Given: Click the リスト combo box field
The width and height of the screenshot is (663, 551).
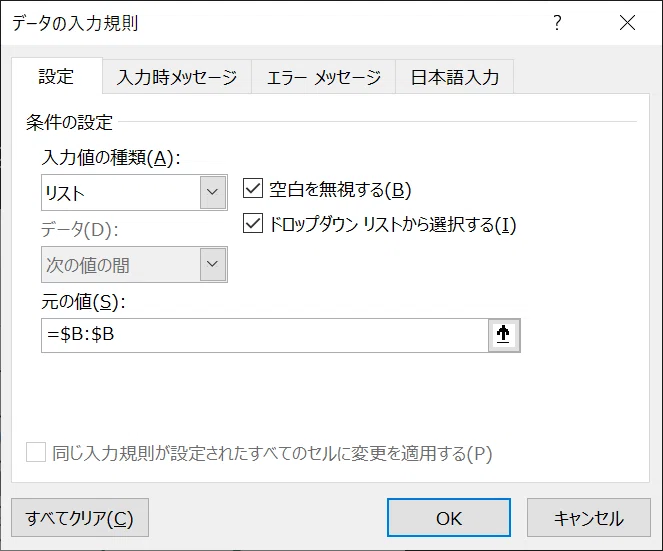Looking at the screenshot, I should coord(134,192).
